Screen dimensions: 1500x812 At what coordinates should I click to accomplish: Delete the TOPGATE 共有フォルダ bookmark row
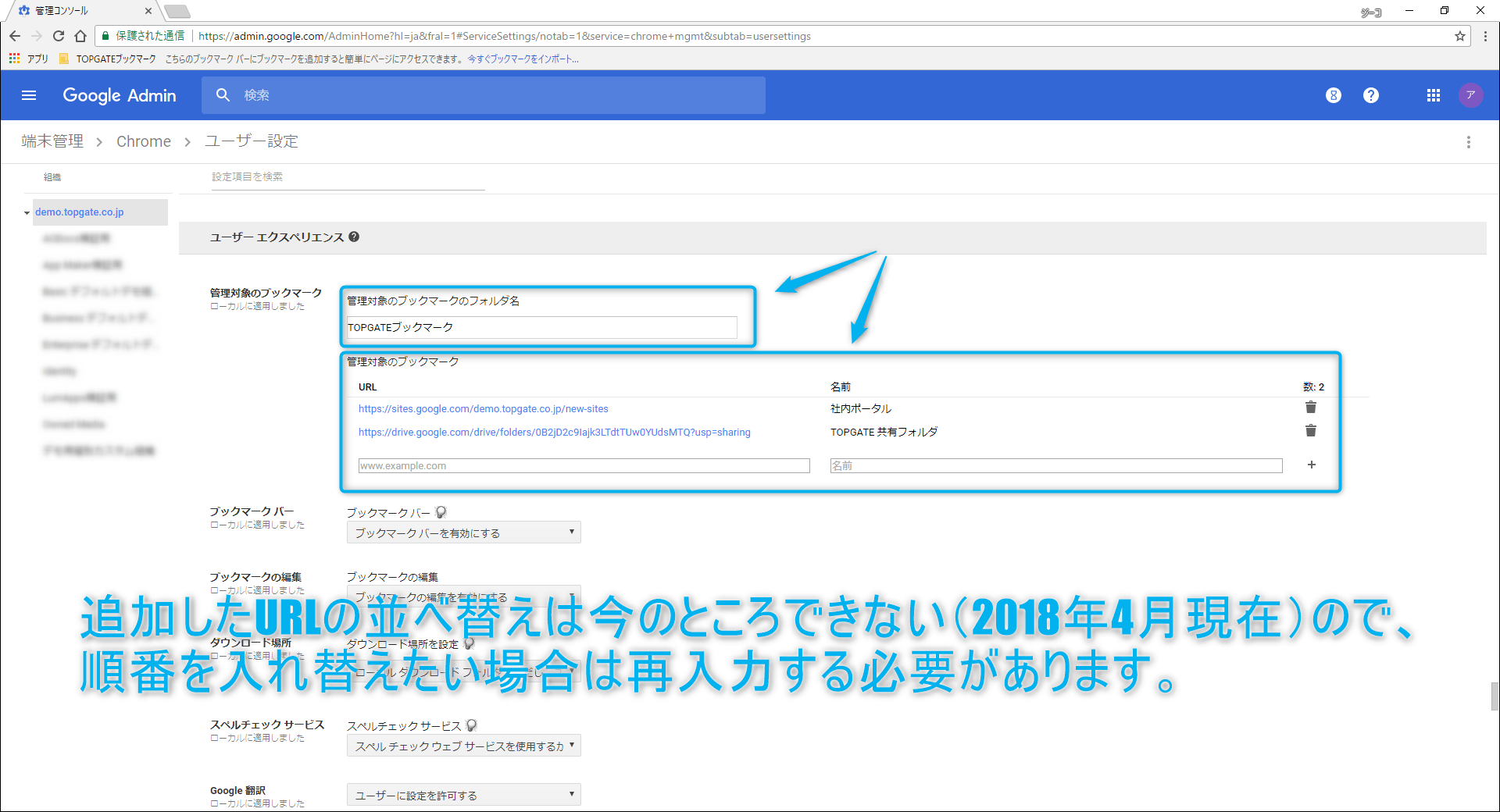coord(1311,431)
